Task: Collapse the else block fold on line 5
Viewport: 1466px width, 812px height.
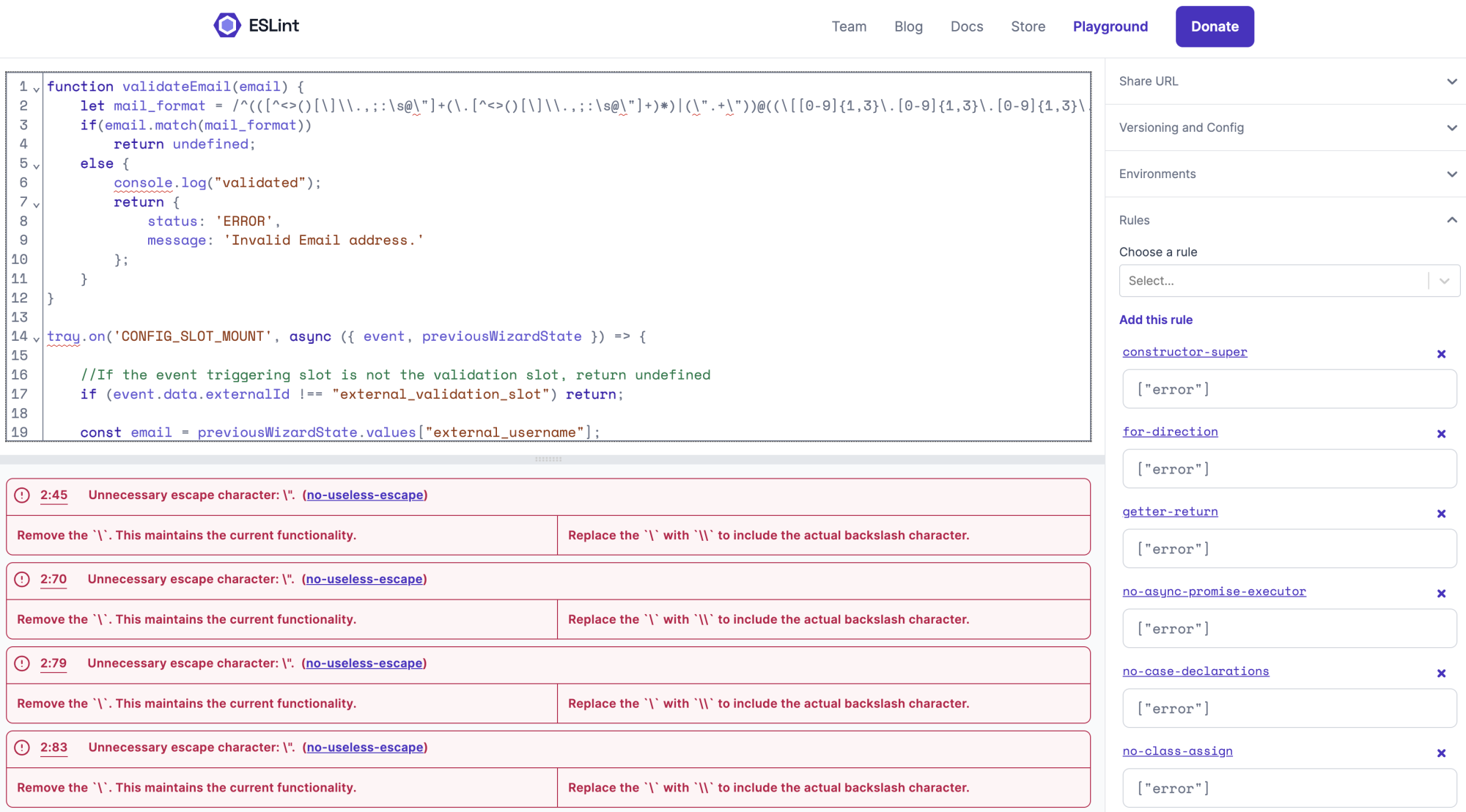Action: click(x=36, y=166)
